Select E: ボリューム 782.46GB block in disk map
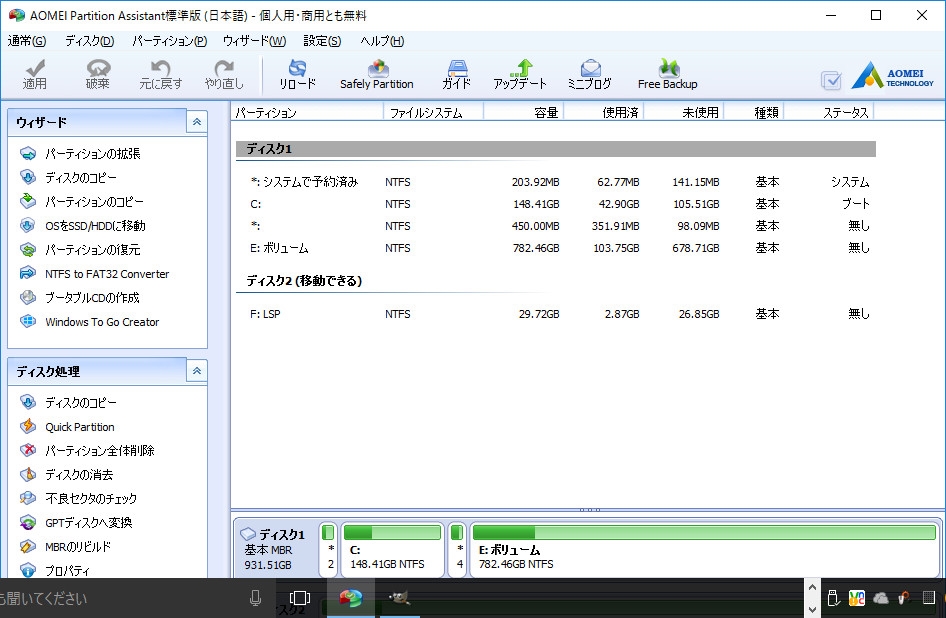The height and width of the screenshot is (618, 946). point(703,549)
